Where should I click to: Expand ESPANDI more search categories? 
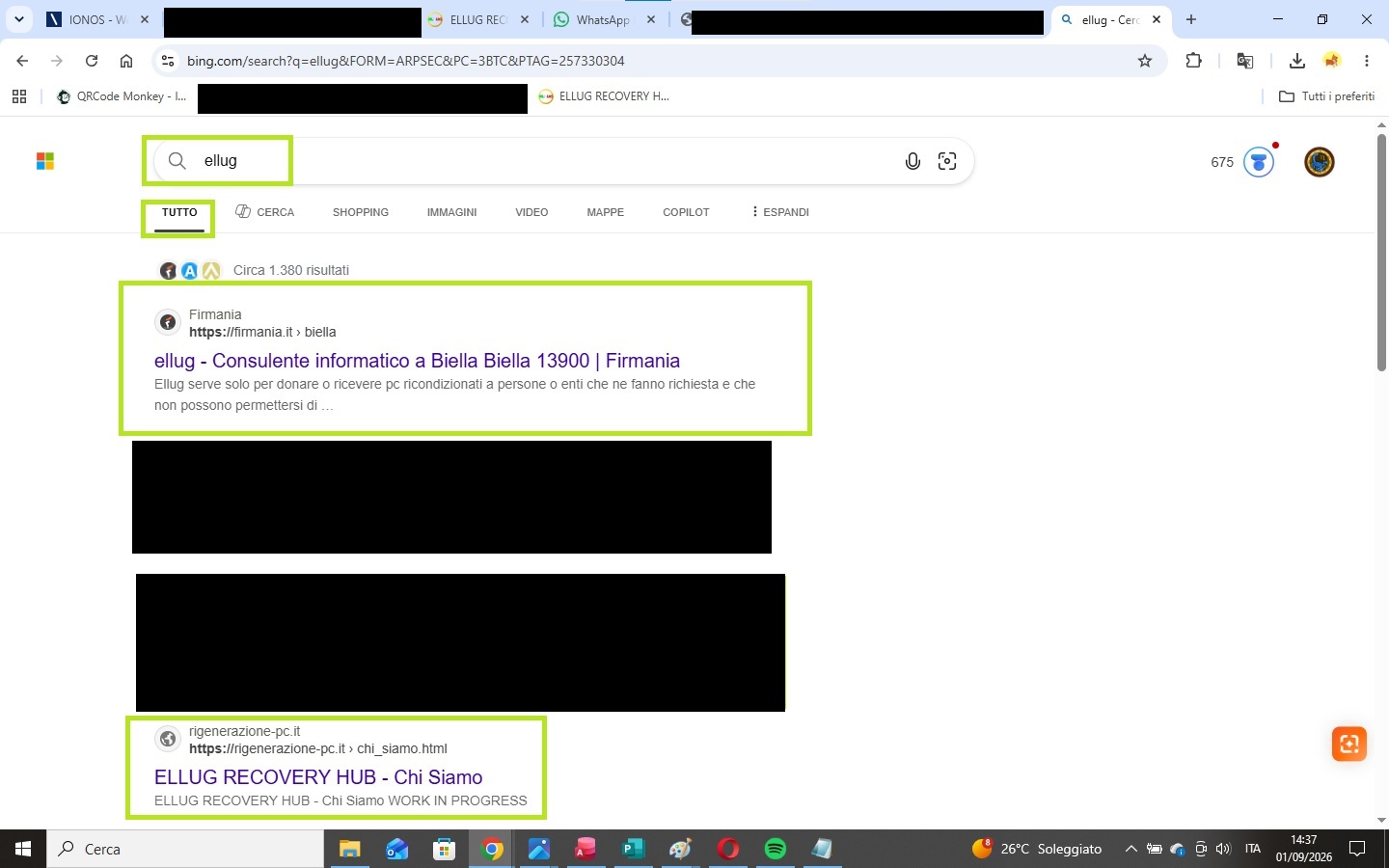point(780,212)
